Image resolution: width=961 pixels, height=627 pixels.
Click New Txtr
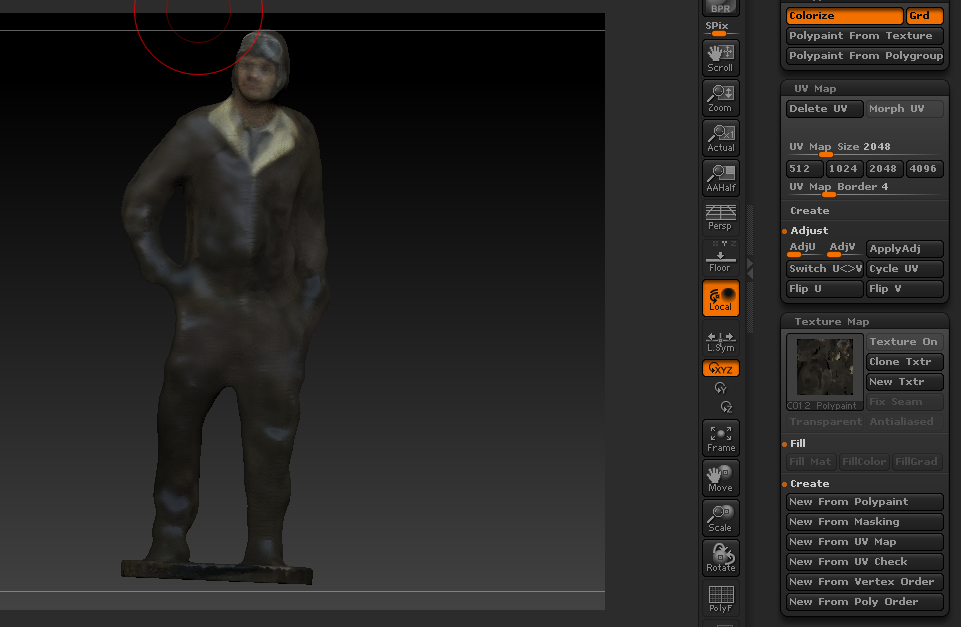(904, 382)
